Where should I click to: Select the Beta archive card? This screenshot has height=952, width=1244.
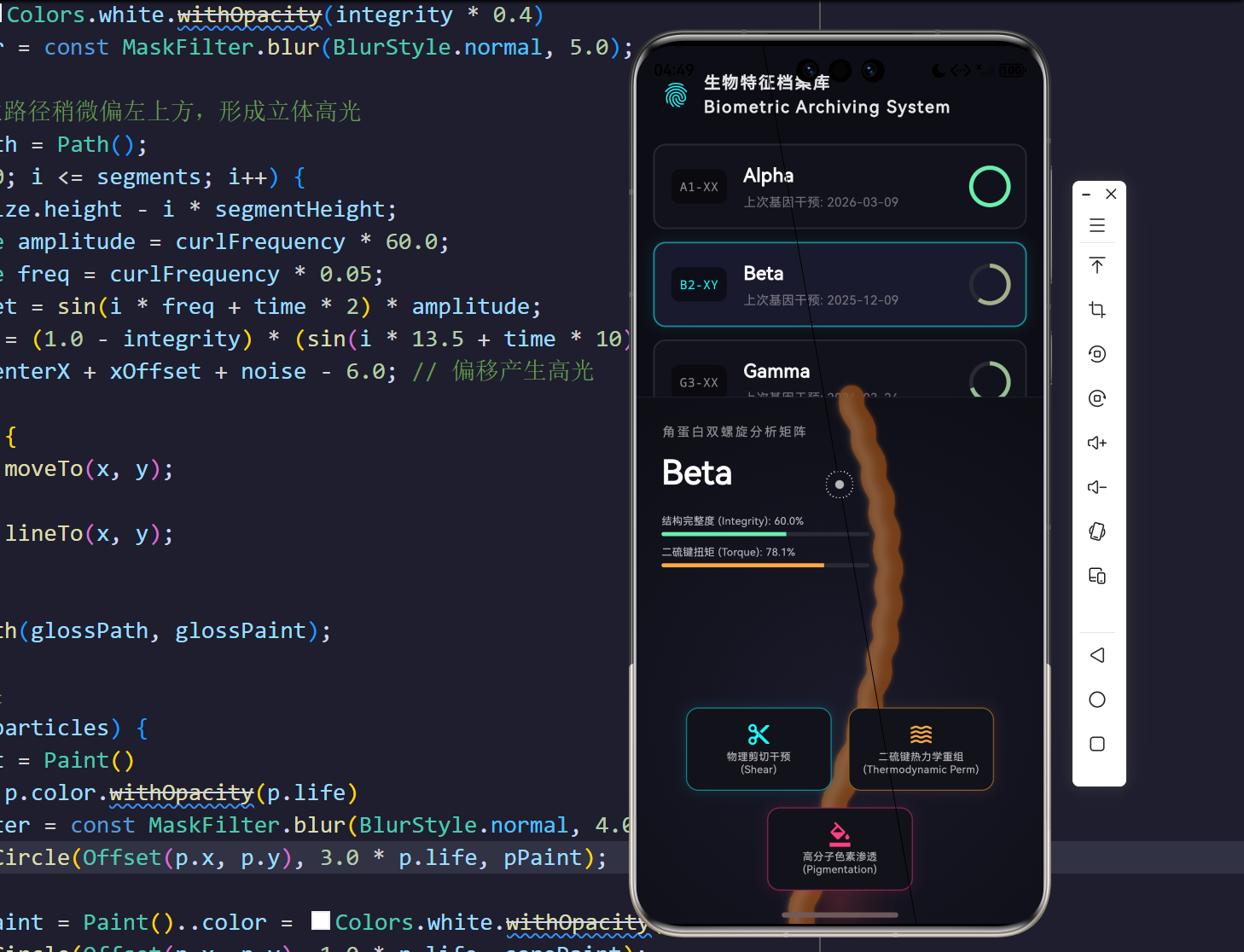pos(840,285)
